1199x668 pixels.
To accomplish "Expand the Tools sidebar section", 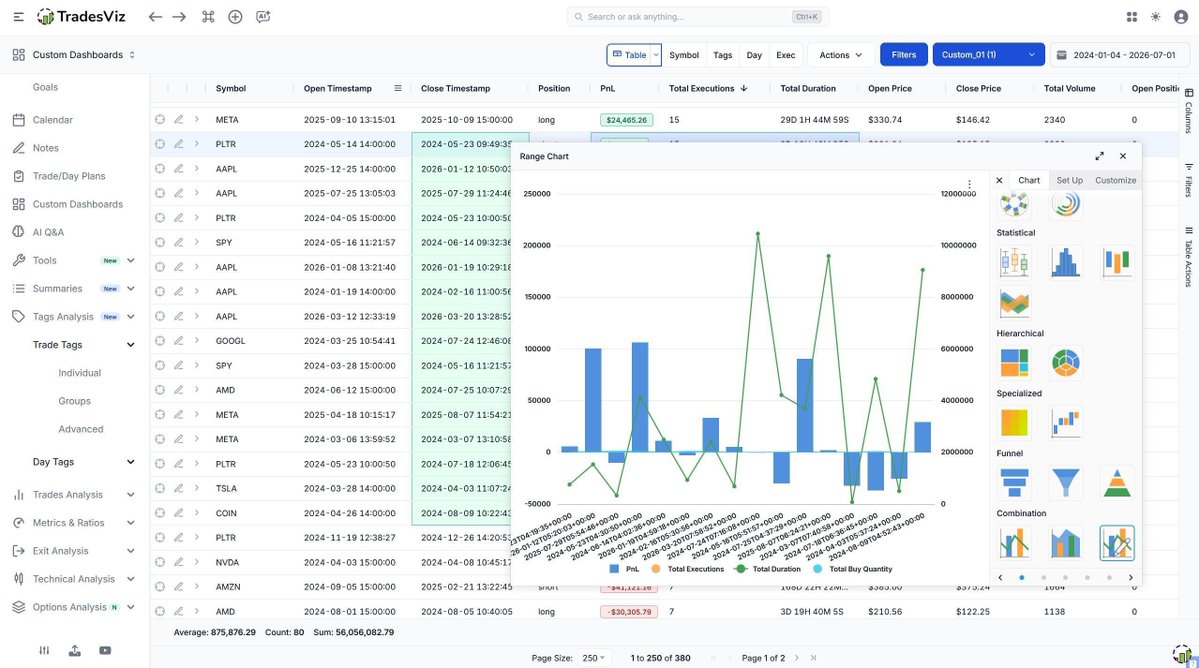I will [131, 261].
